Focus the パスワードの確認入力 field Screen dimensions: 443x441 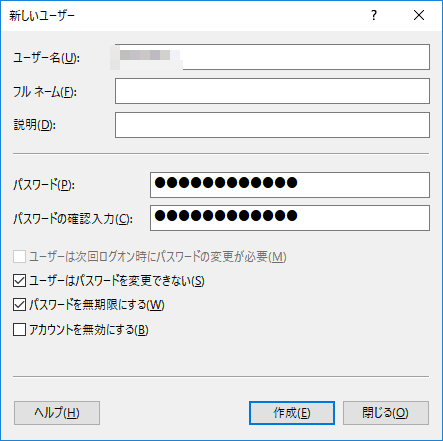(290, 218)
